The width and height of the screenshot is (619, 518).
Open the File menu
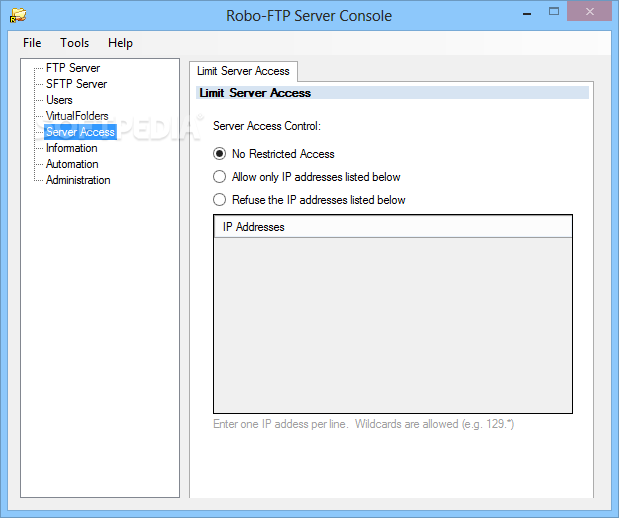tap(32, 43)
